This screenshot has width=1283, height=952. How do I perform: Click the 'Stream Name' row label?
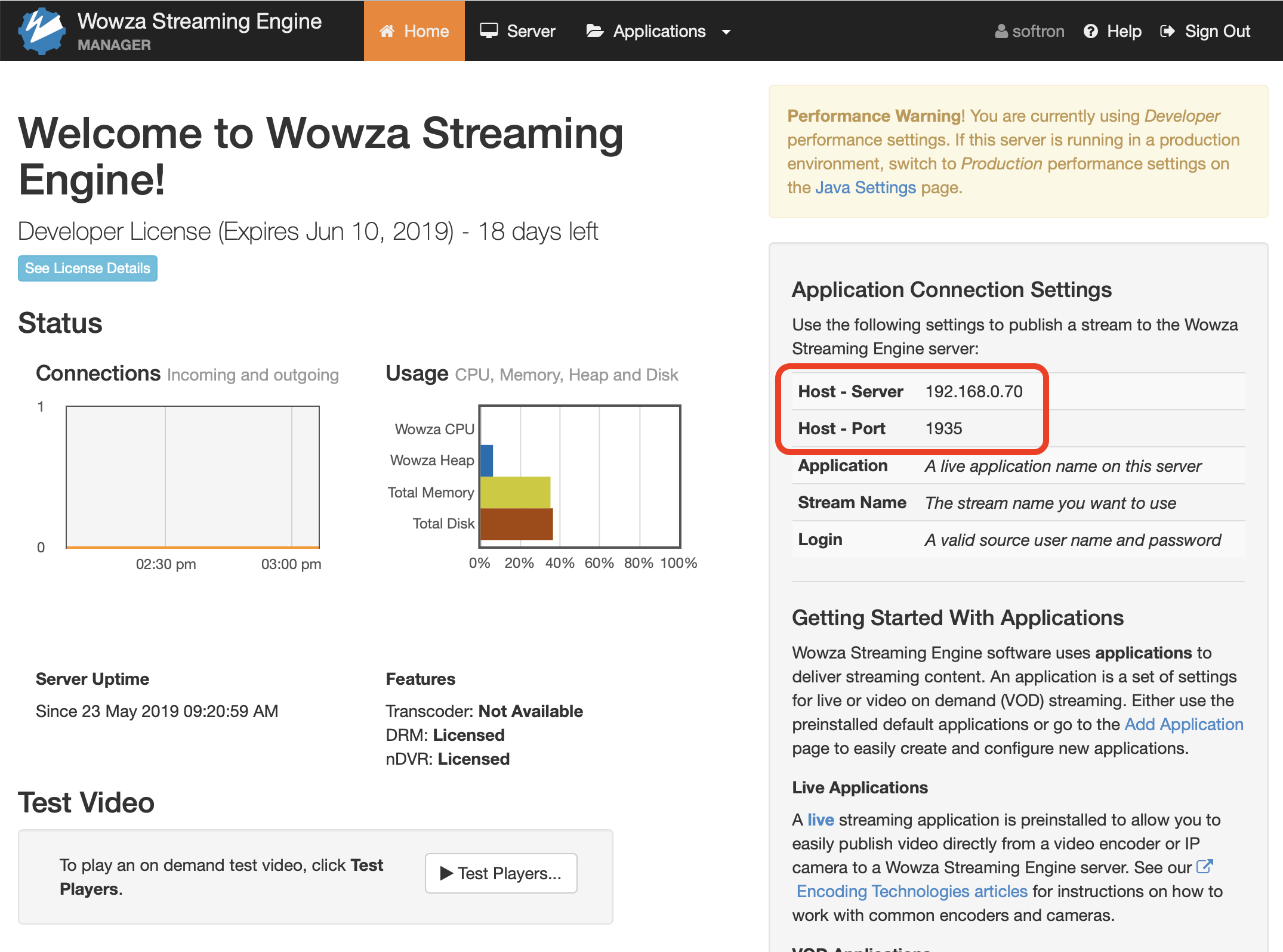[x=852, y=502]
